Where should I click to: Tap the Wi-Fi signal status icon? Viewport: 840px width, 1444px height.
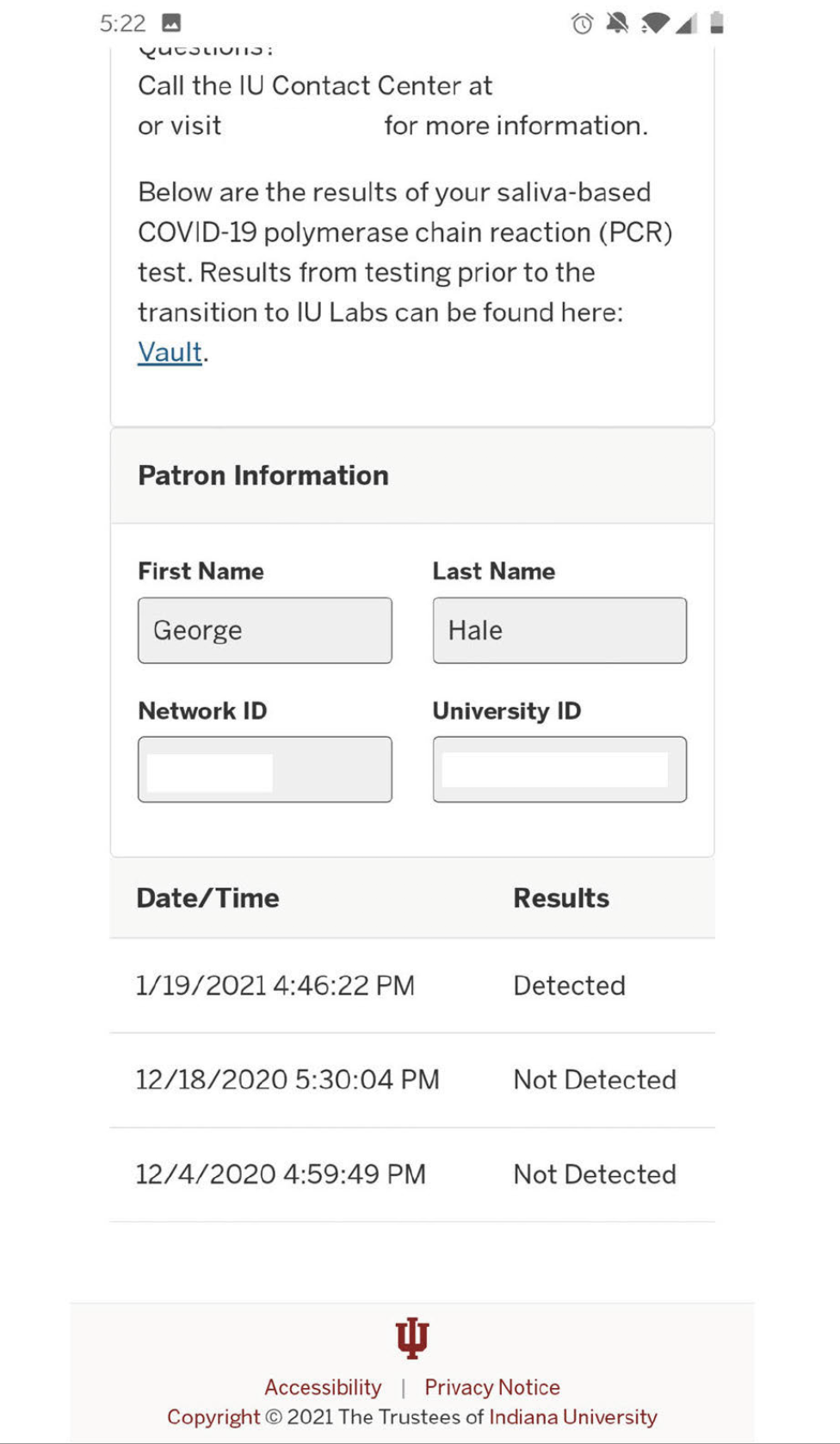click(x=655, y=23)
